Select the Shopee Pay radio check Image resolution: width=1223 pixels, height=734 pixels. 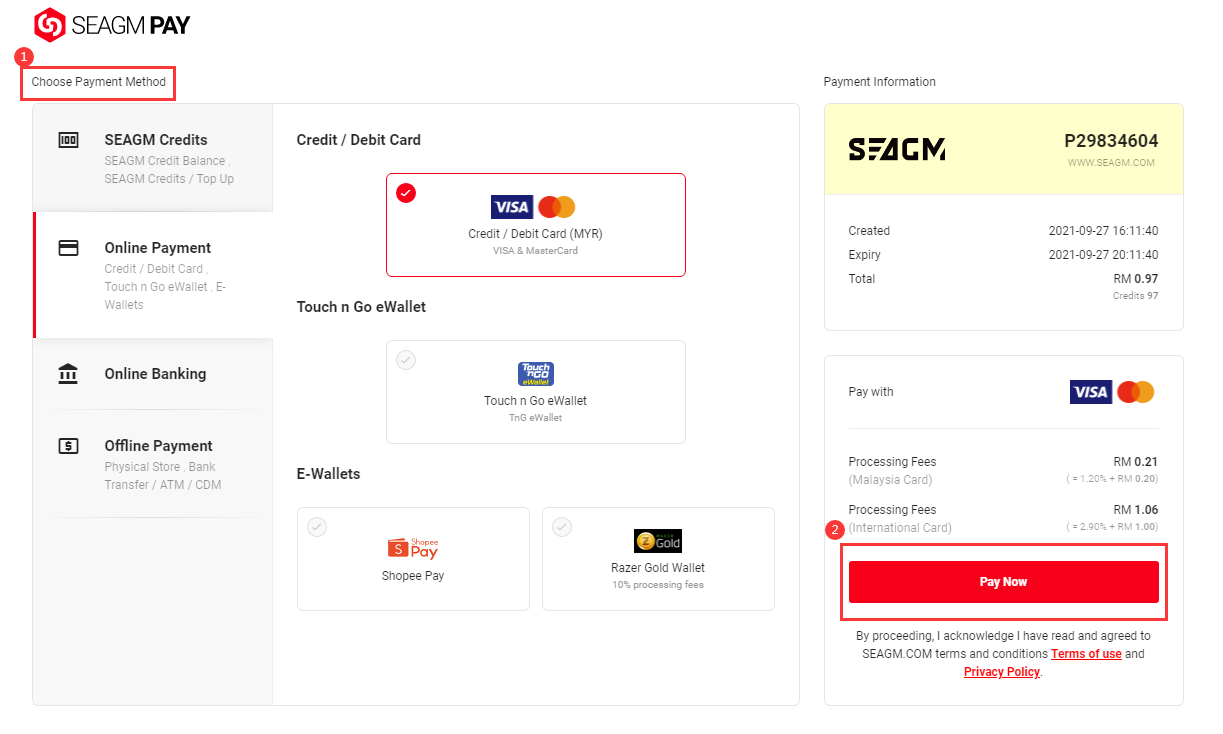(x=317, y=527)
